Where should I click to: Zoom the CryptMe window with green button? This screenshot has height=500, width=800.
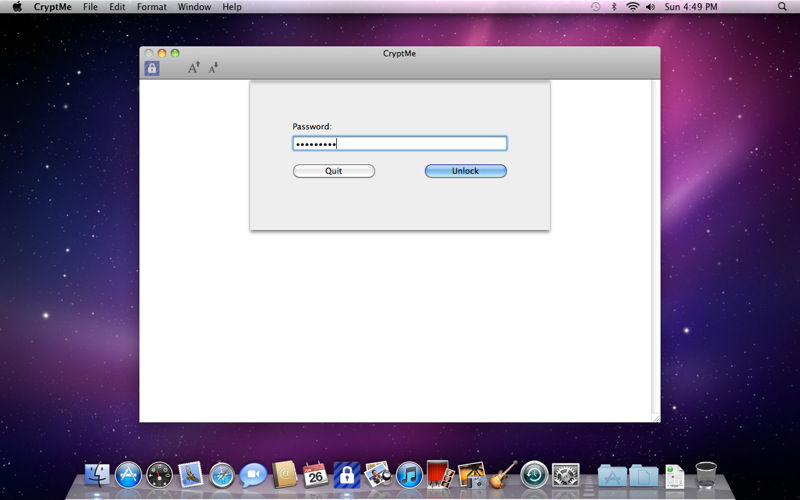coord(175,53)
